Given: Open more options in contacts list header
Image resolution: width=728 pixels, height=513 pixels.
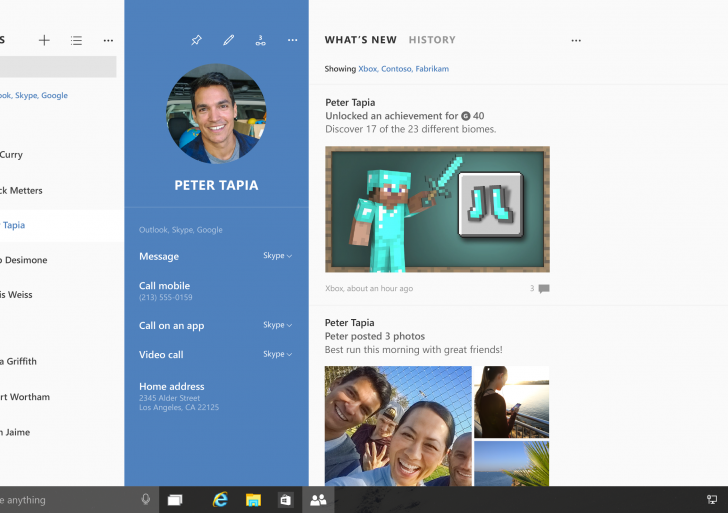Looking at the screenshot, I should (x=108, y=40).
